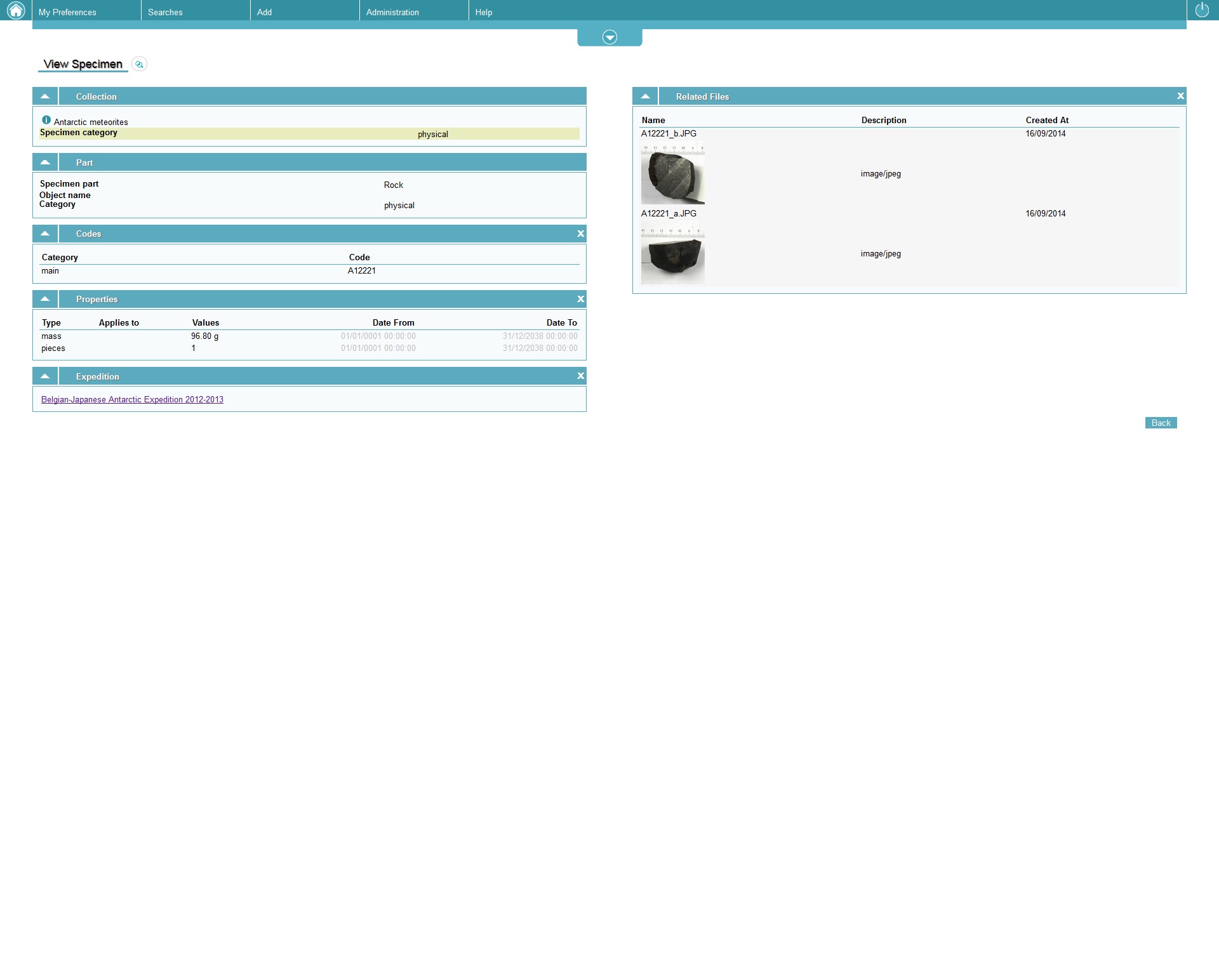
Task: Open the Searches menu
Action: click(165, 12)
